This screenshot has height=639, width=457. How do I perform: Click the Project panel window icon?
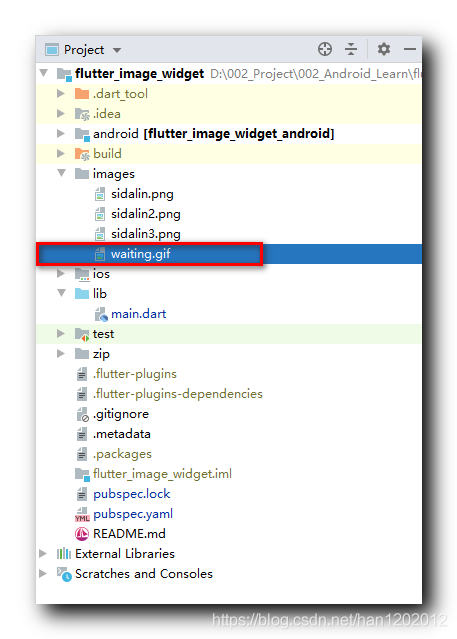(x=52, y=50)
